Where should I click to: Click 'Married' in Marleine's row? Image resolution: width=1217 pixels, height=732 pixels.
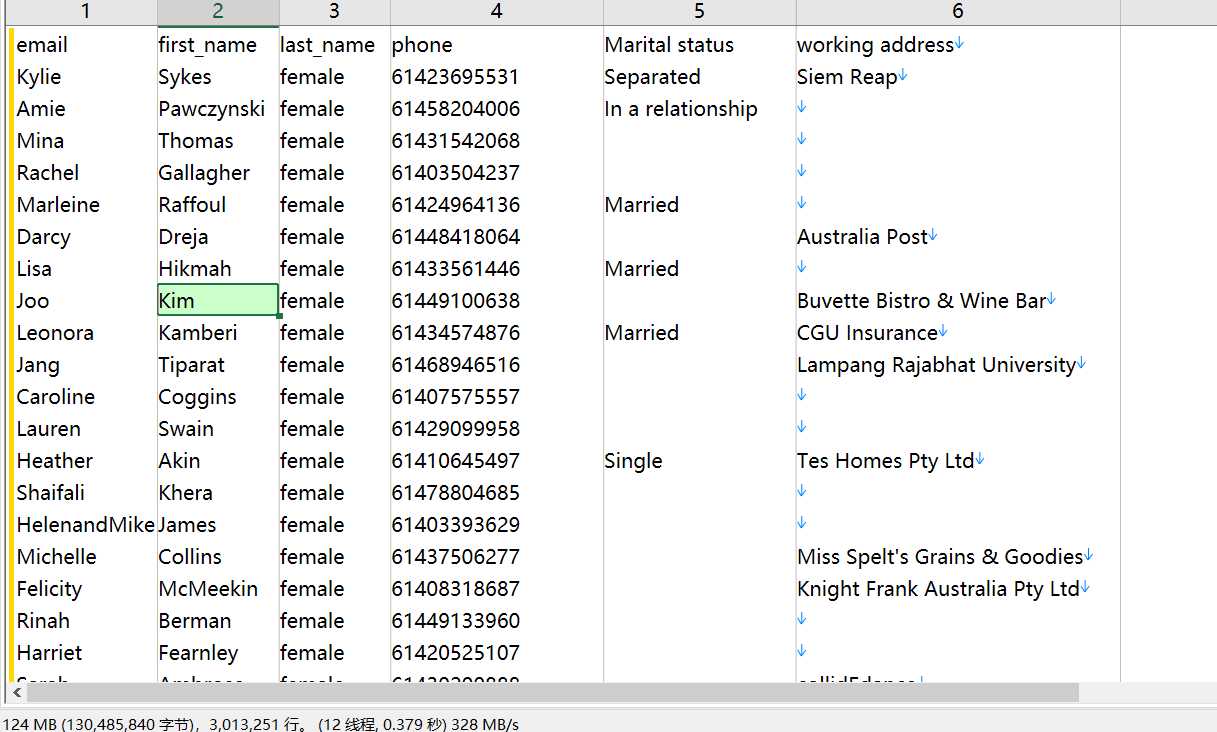(699, 205)
